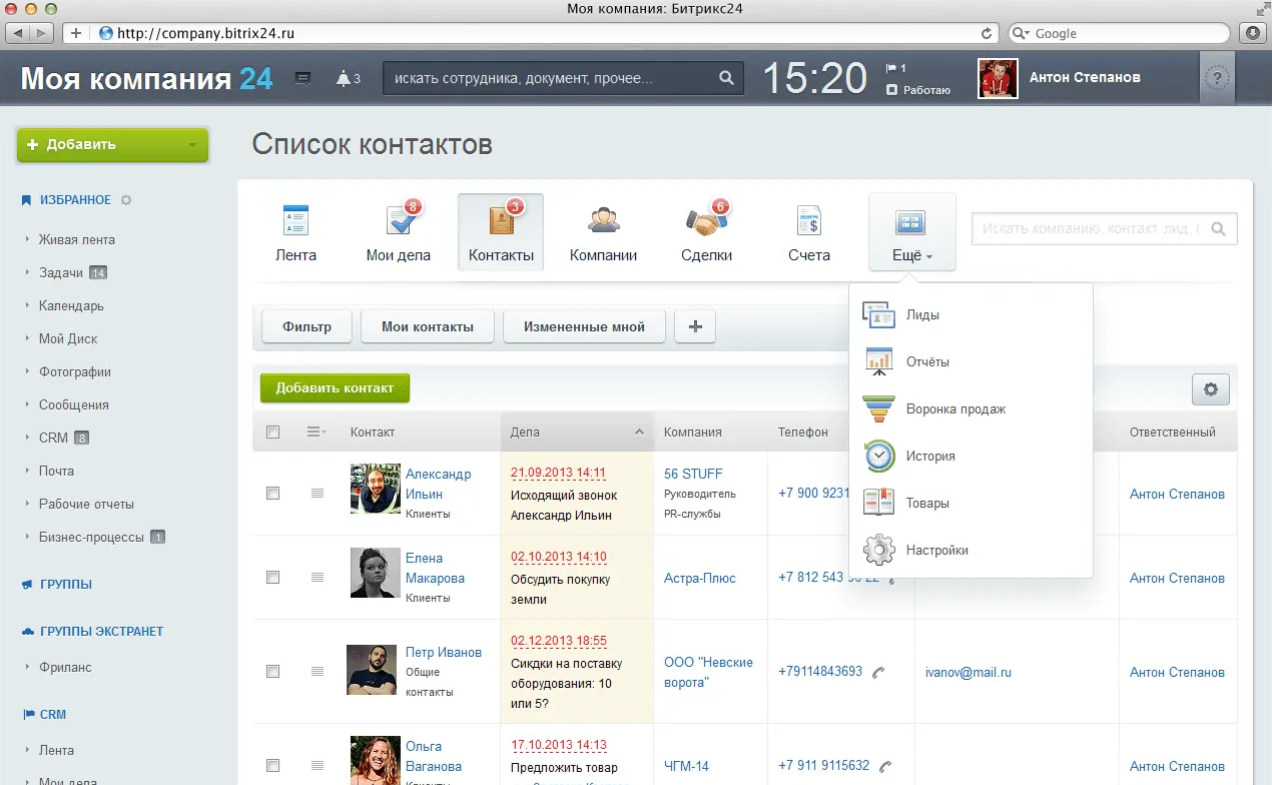Image resolution: width=1272 pixels, height=785 pixels.
Task: Click the phone call icon beside +79114843693
Action: click(878, 673)
